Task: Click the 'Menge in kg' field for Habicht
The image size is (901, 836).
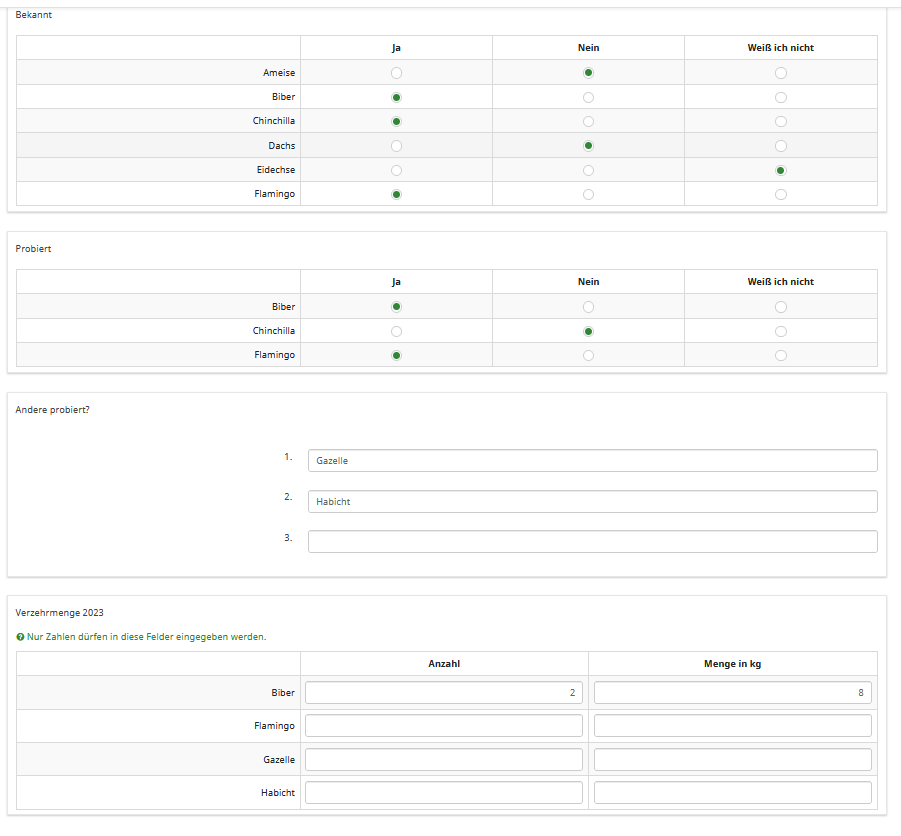Action: pos(732,793)
